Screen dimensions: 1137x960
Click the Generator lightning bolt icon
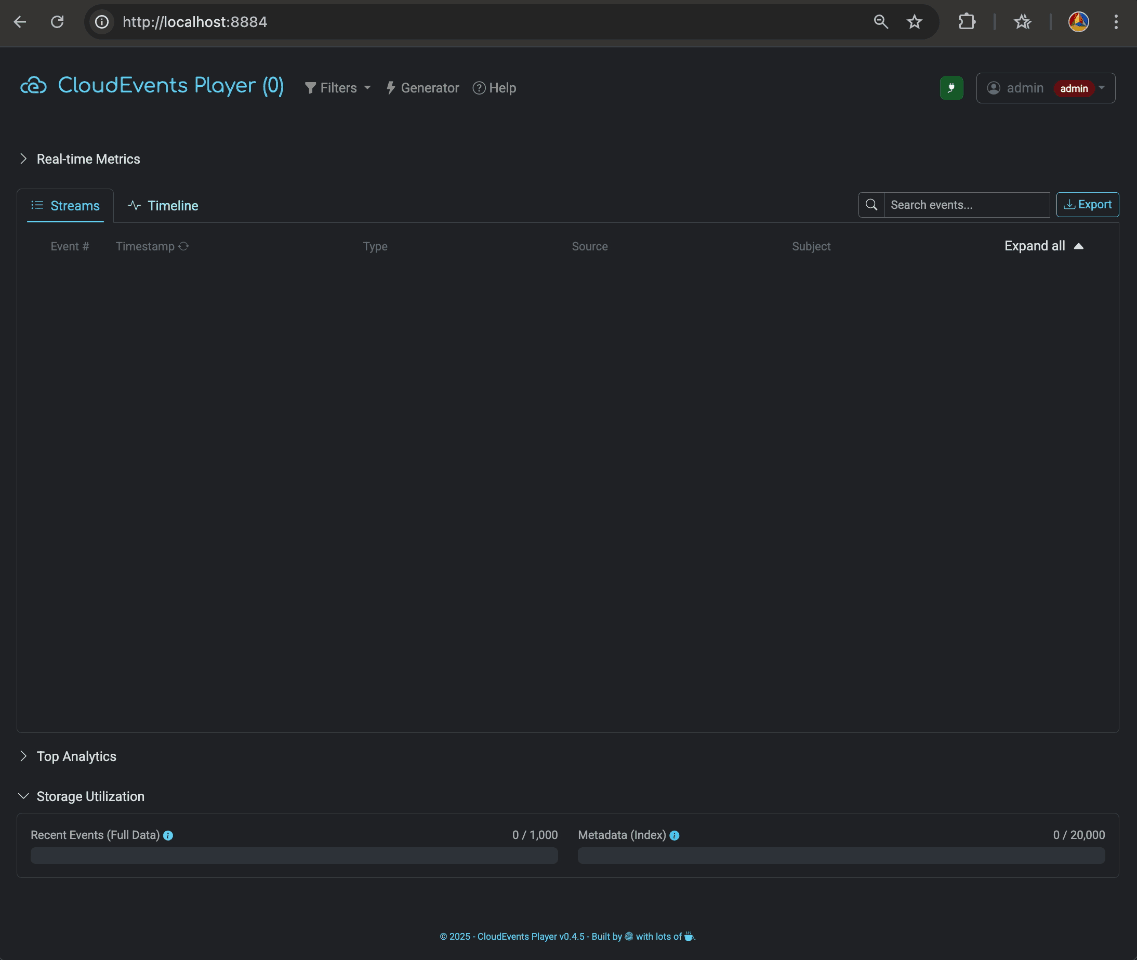pyautogui.click(x=390, y=88)
